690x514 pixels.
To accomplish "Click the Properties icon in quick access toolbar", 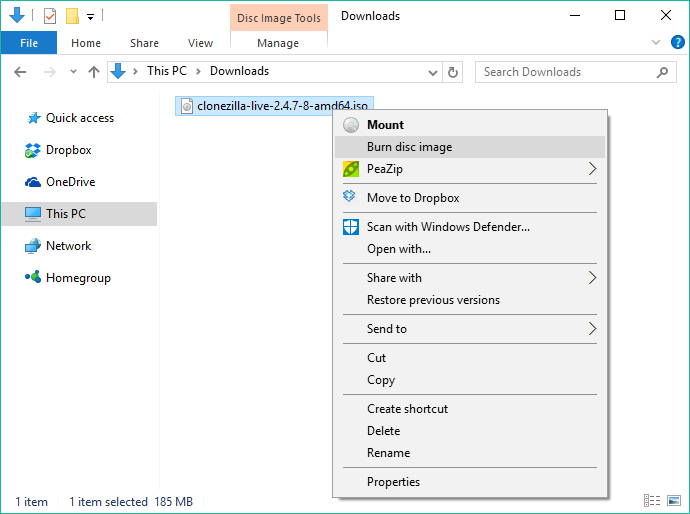I will pos(50,16).
